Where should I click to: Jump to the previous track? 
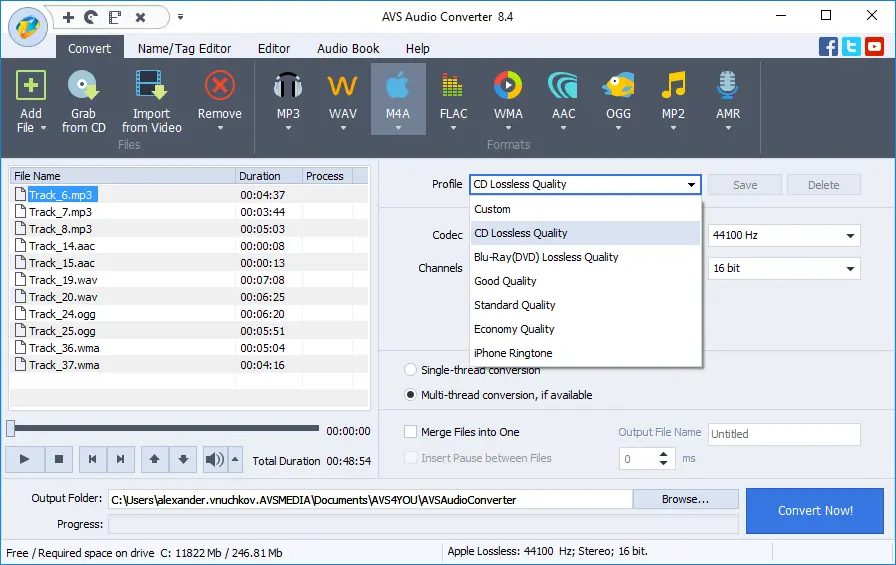click(x=93, y=459)
